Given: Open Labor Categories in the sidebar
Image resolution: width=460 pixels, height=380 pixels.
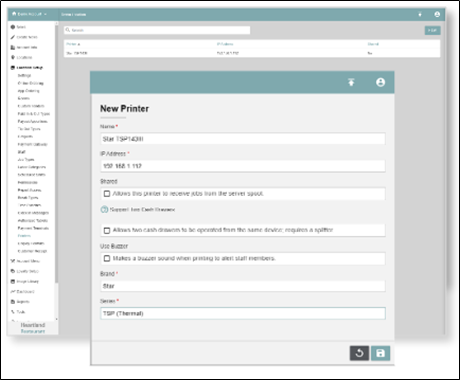Looking at the screenshot, I should [x=32, y=167].
